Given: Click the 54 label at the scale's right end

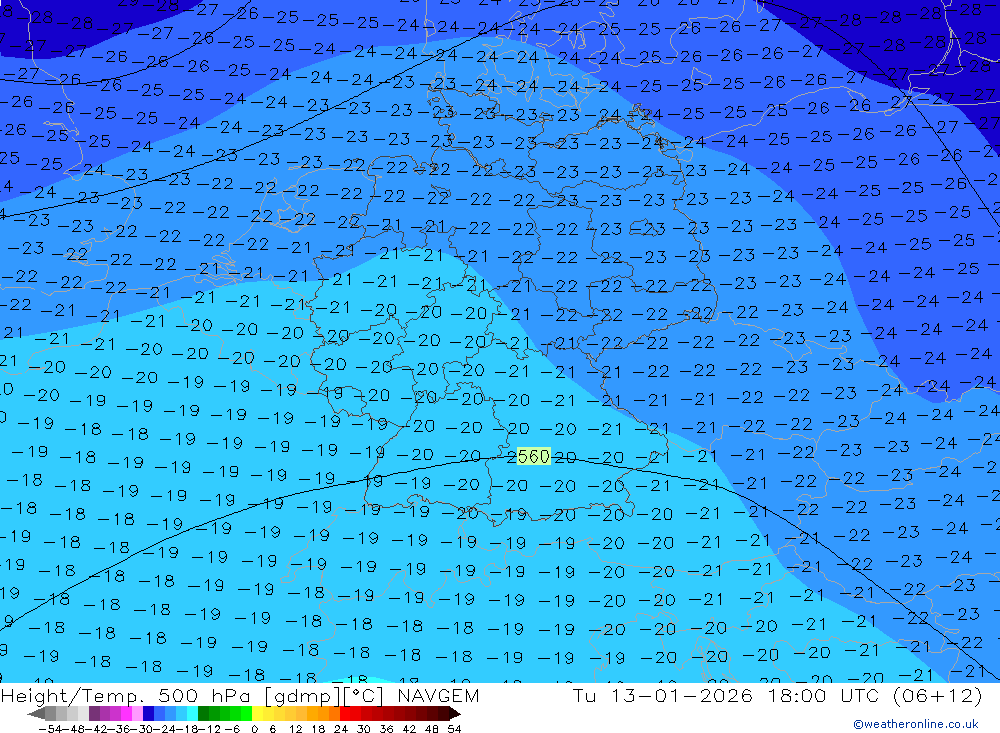Looking at the screenshot, I should pyautogui.click(x=454, y=728).
